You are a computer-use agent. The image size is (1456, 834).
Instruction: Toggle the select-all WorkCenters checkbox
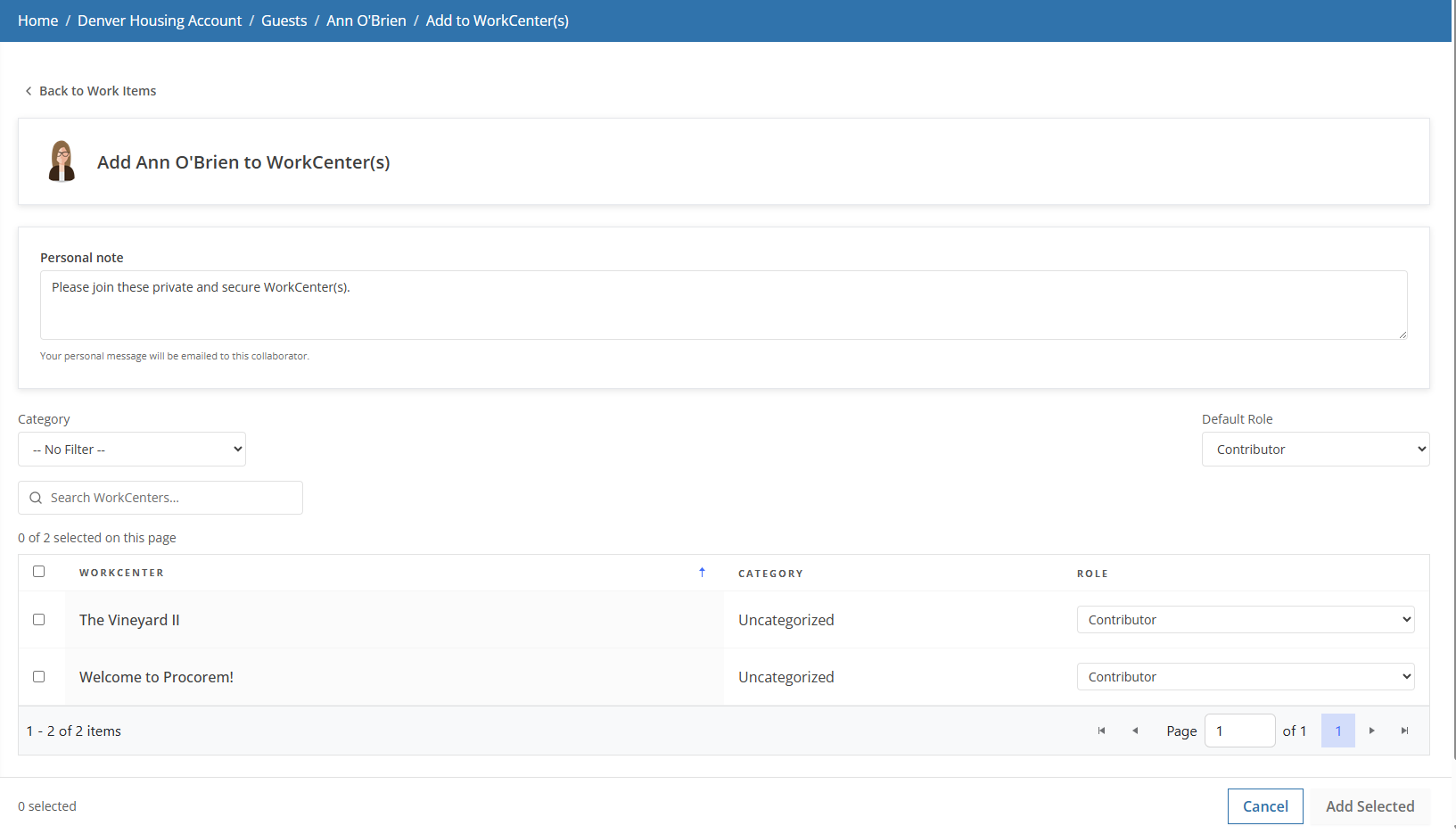tap(38, 572)
